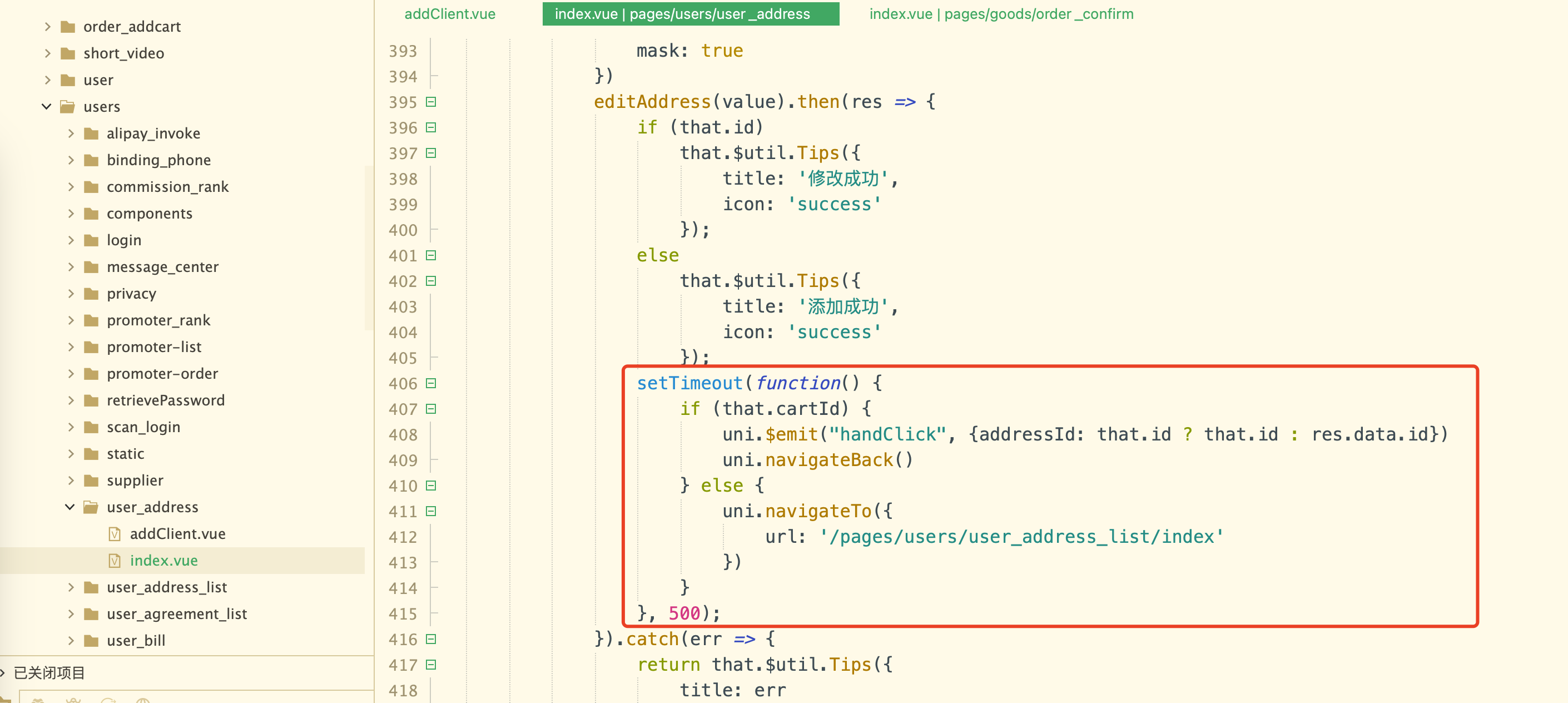Expand the alipay_invoke folder chevron
Viewport: 1568px width, 703px height.
(x=71, y=133)
